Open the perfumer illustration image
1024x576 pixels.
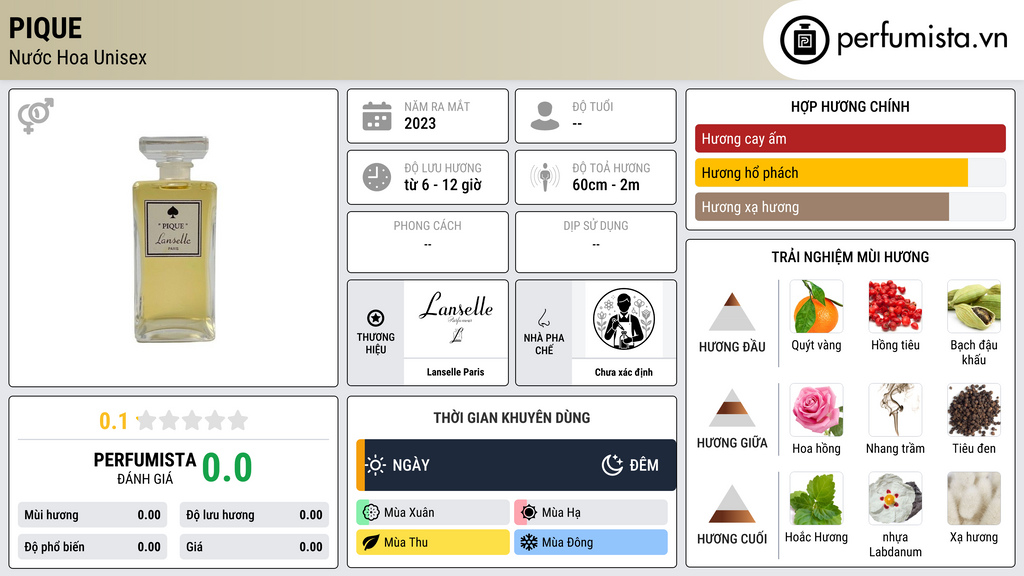point(624,319)
